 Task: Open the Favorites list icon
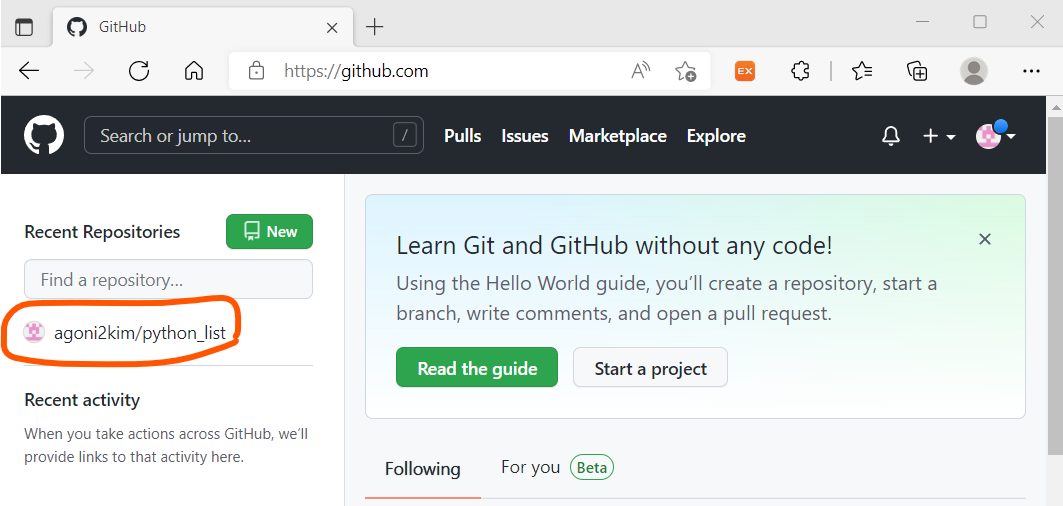pos(862,71)
